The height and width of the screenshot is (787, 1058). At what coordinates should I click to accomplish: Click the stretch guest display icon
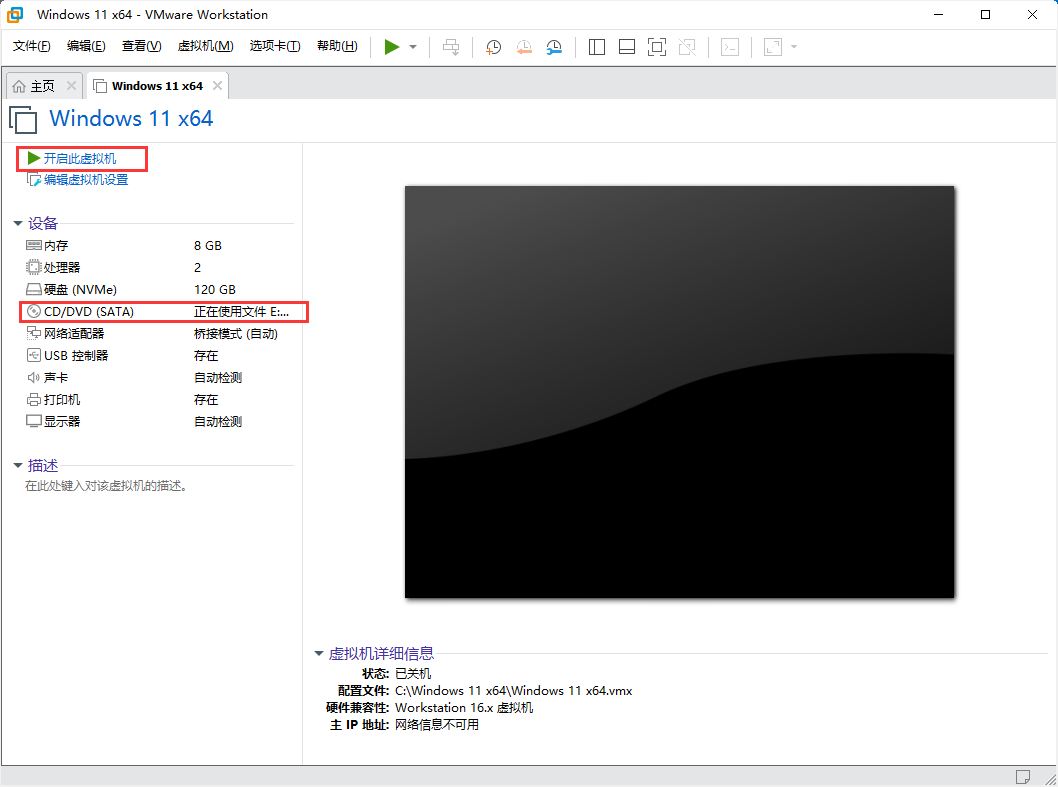tap(773, 47)
